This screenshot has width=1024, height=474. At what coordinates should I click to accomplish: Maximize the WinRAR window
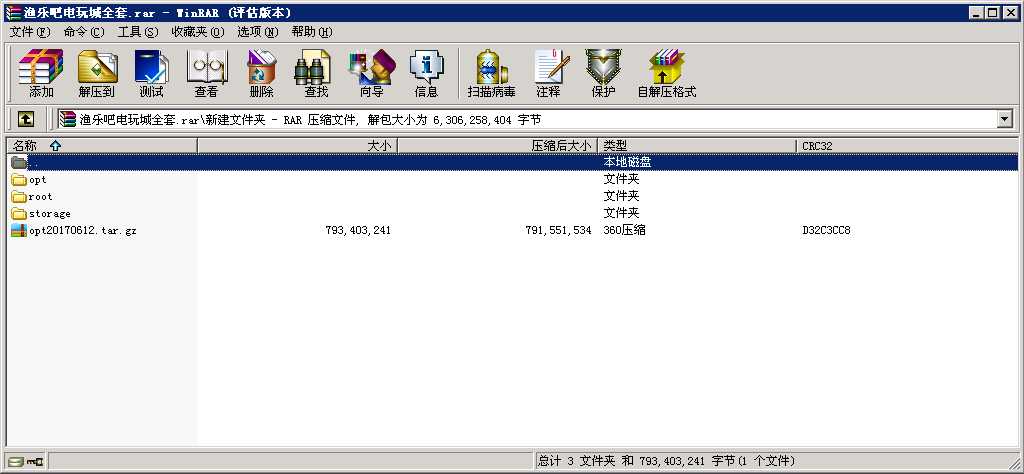coord(993,12)
